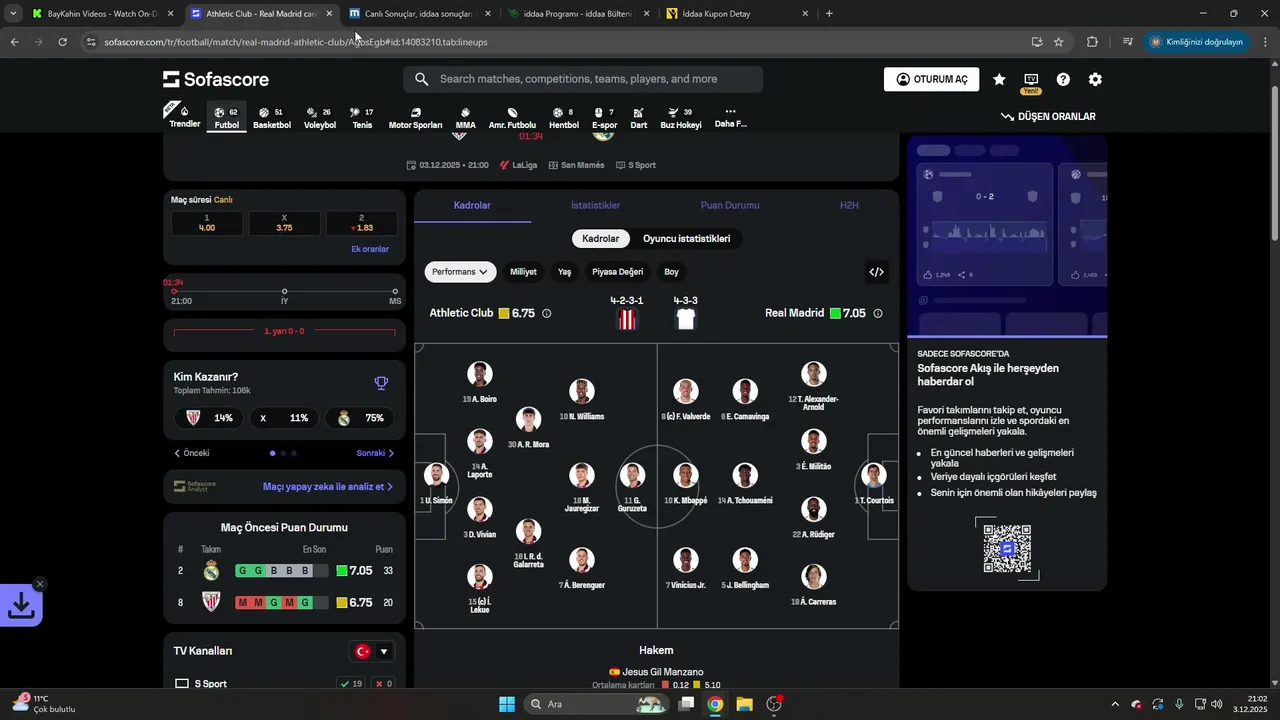The height and width of the screenshot is (720, 1280).
Task: Click info icon next to Athletic Club rating
Action: tap(546, 313)
